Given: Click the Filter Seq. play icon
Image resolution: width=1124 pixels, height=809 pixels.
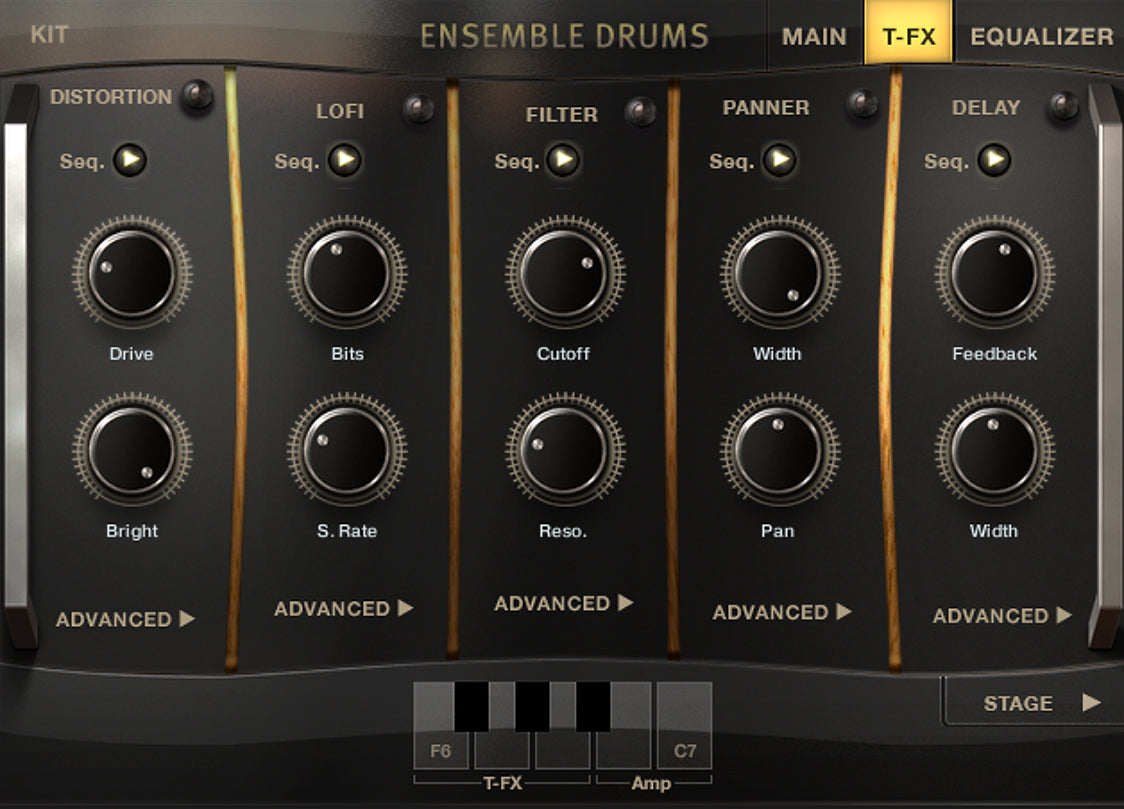Looking at the screenshot, I should [x=563, y=160].
